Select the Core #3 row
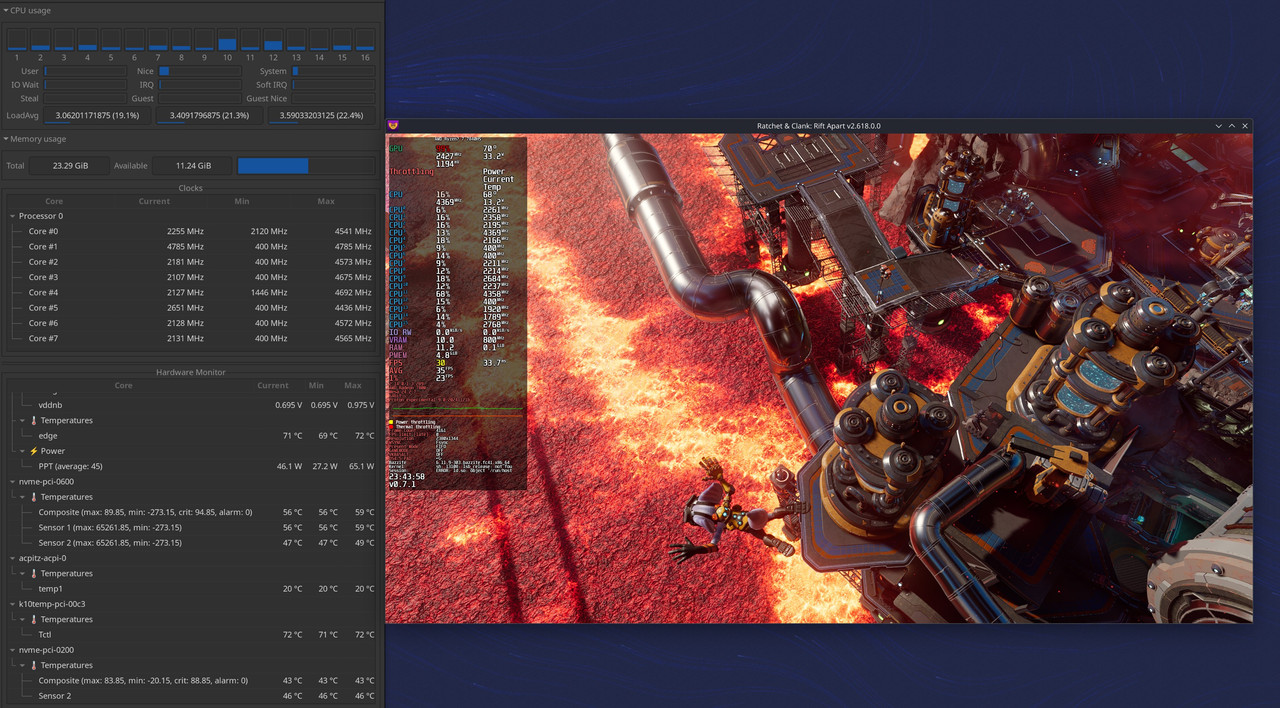The image size is (1280, 708). pos(192,277)
